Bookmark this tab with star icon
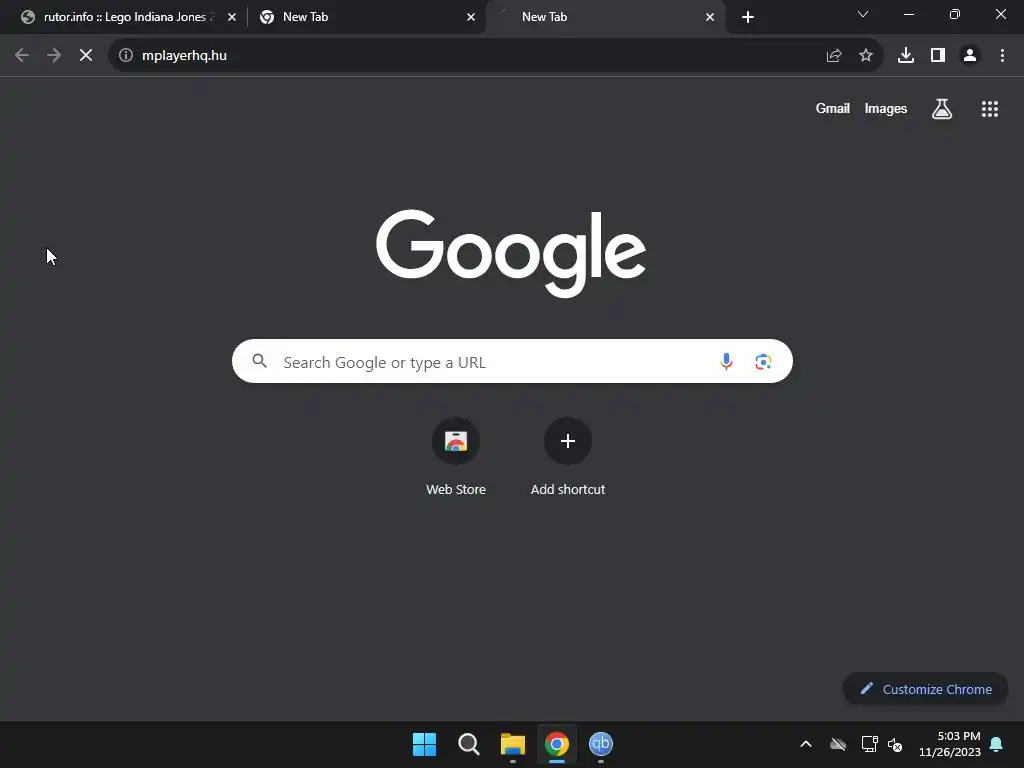 point(866,56)
